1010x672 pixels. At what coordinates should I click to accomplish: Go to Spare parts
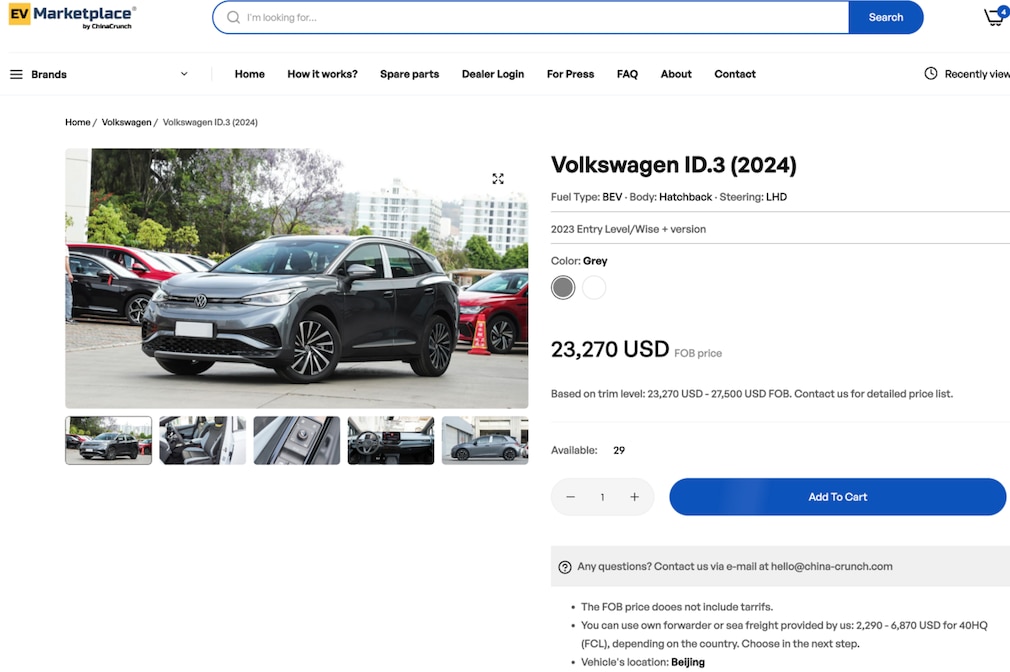coord(409,74)
